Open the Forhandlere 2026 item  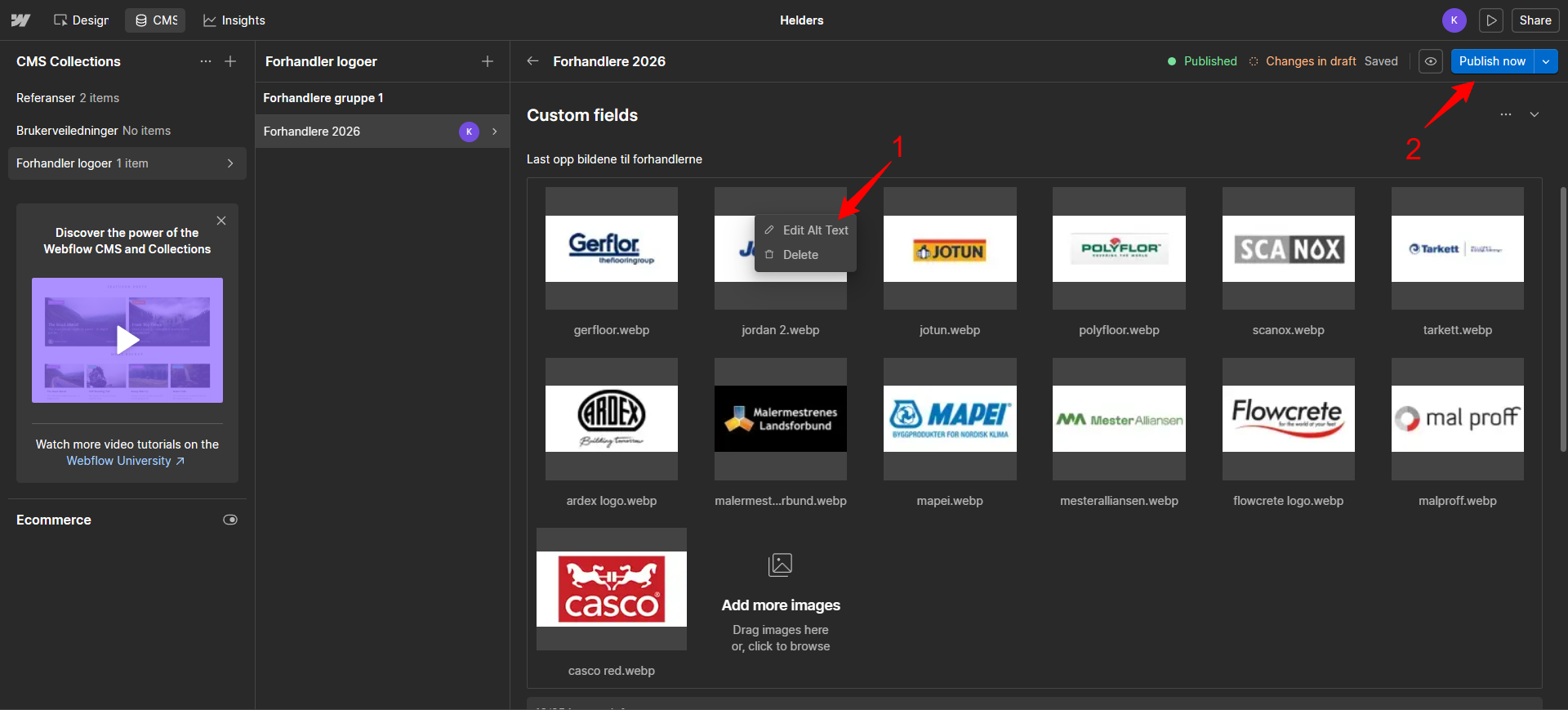[382, 131]
